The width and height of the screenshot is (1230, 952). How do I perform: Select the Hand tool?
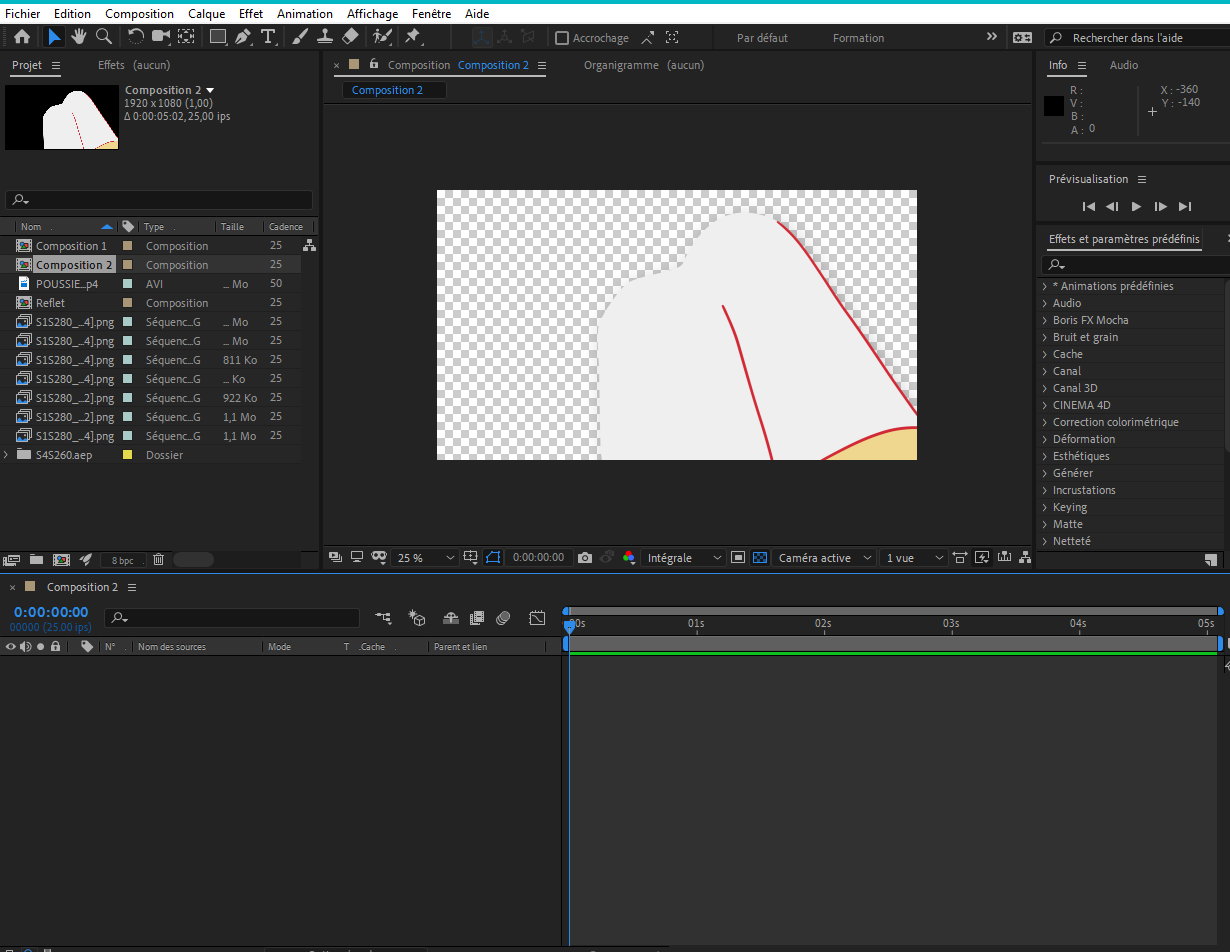tap(78, 37)
